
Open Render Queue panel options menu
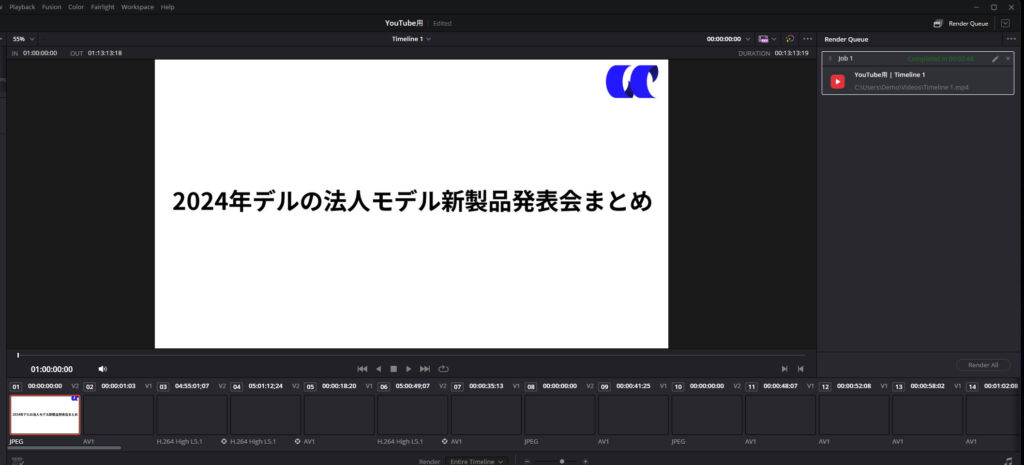1010,39
